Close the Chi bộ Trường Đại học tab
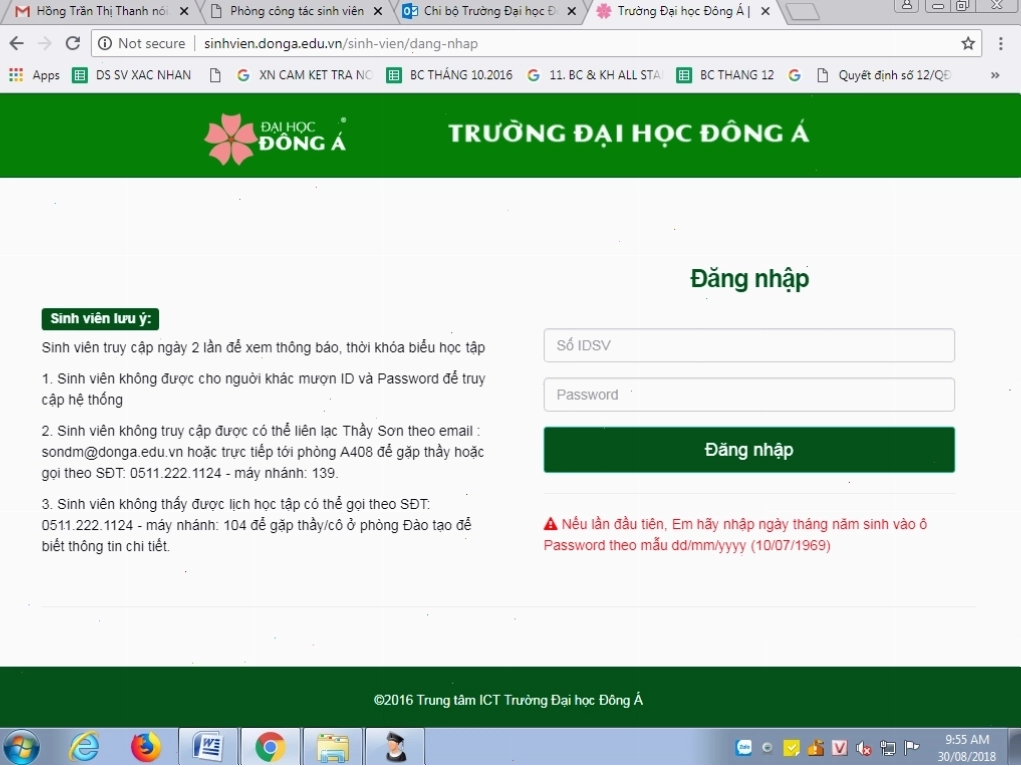 point(572,11)
